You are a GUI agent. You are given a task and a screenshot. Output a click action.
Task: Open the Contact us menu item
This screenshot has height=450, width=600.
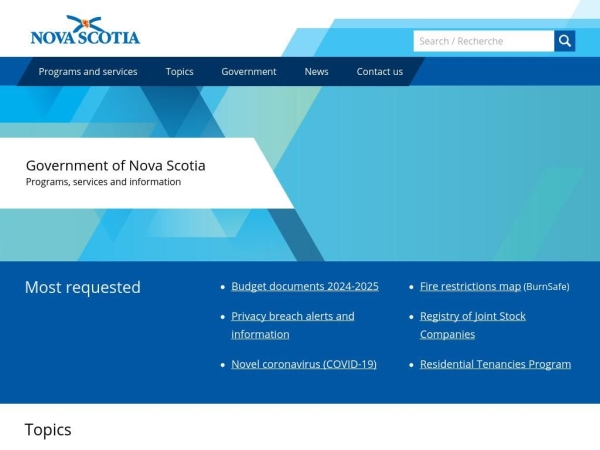pyautogui.click(x=380, y=72)
